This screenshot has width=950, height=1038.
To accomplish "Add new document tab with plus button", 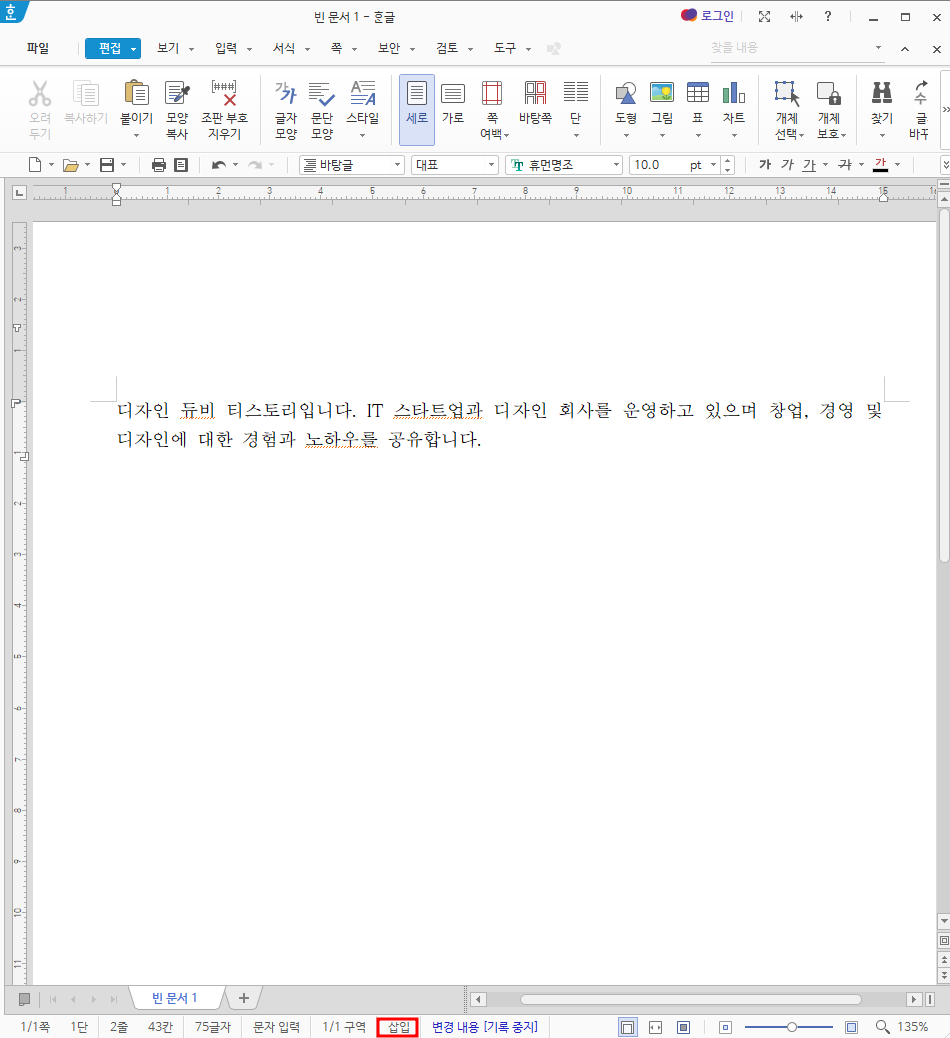I will tap(244, 998).
